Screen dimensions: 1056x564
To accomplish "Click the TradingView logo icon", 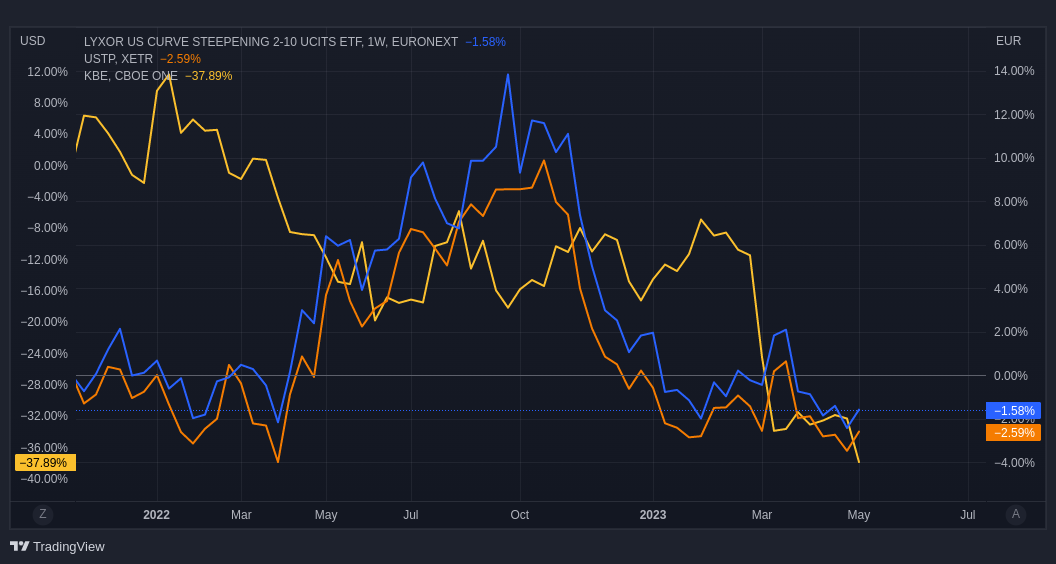I will [x=19, y=546].
